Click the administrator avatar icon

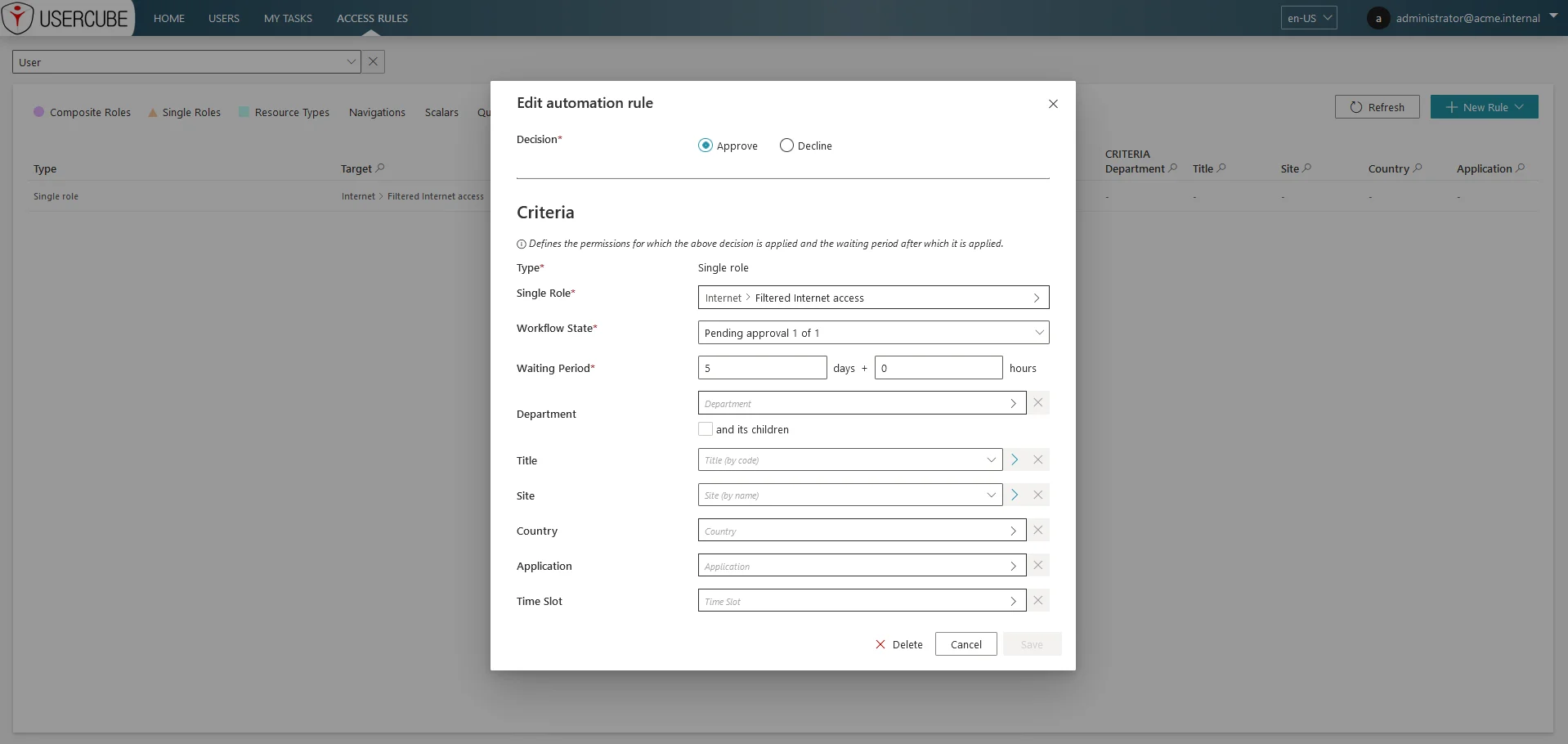(1378, 18)
